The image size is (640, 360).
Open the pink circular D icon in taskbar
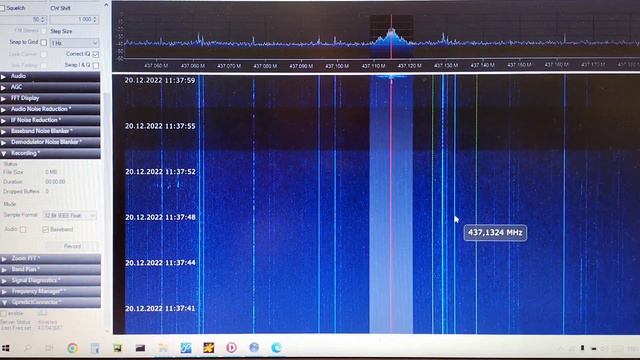click(231, 348)
